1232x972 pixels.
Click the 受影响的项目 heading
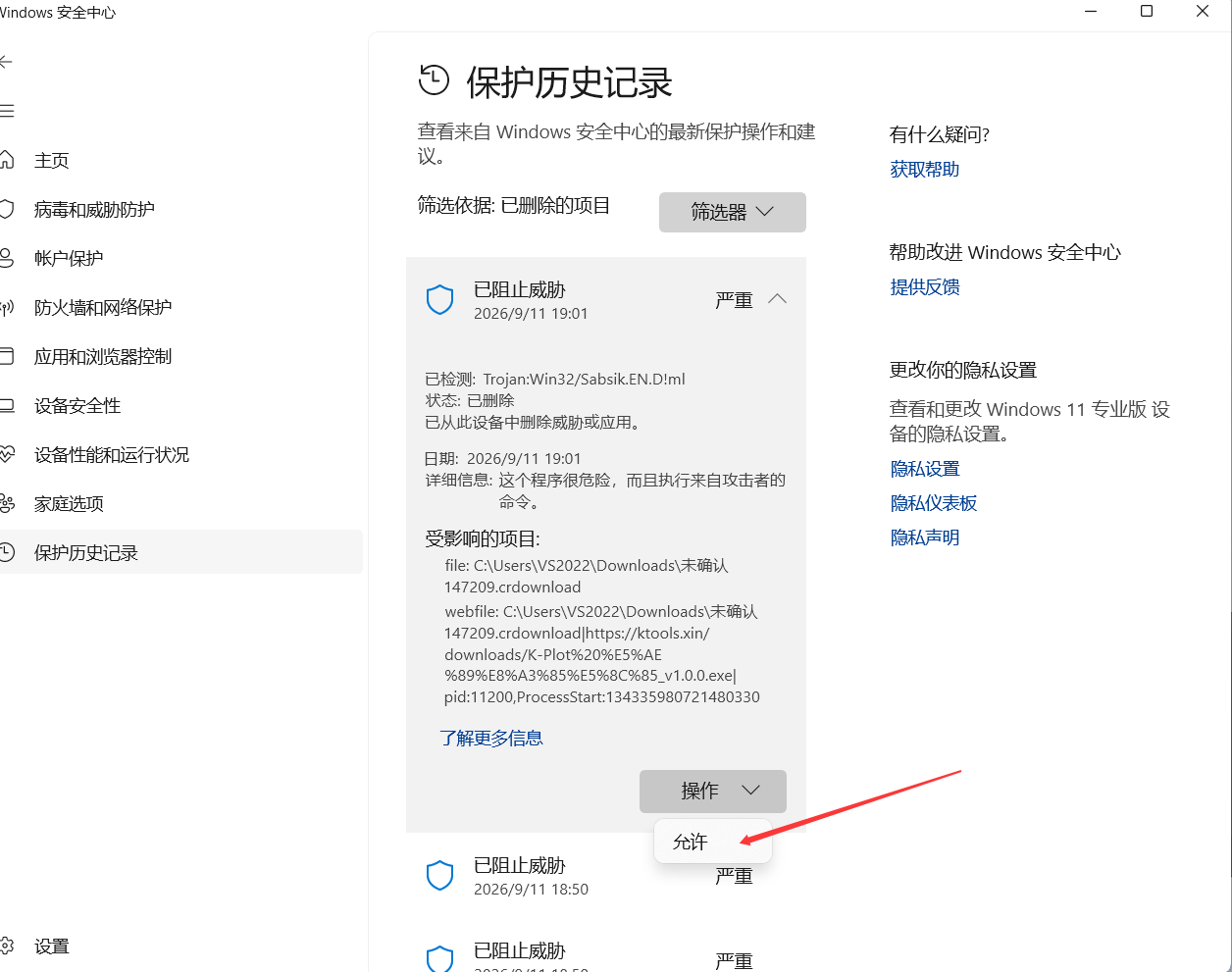click(483, 538)
